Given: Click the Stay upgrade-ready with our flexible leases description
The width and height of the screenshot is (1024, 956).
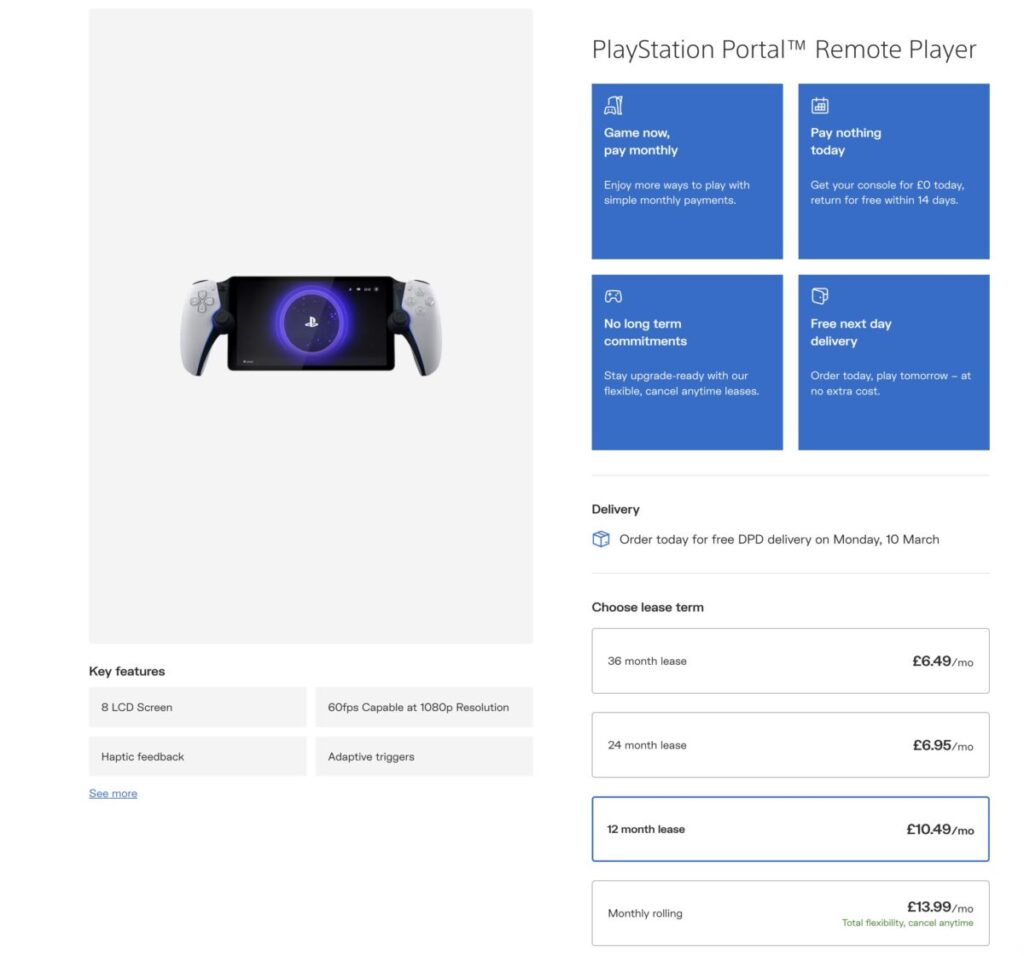Looking at the screenshot, I should [681, 383].
